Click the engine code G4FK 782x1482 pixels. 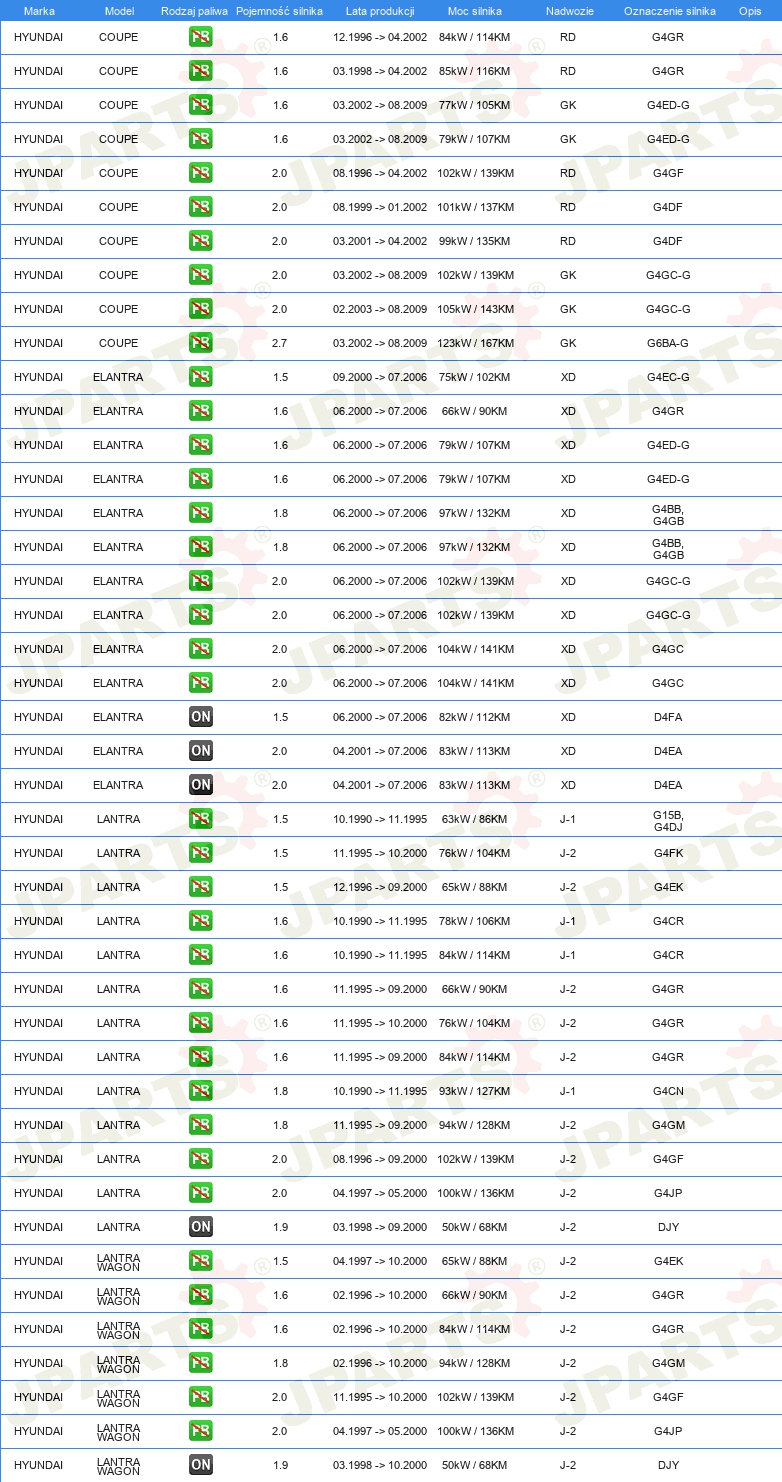click(668, 853)
